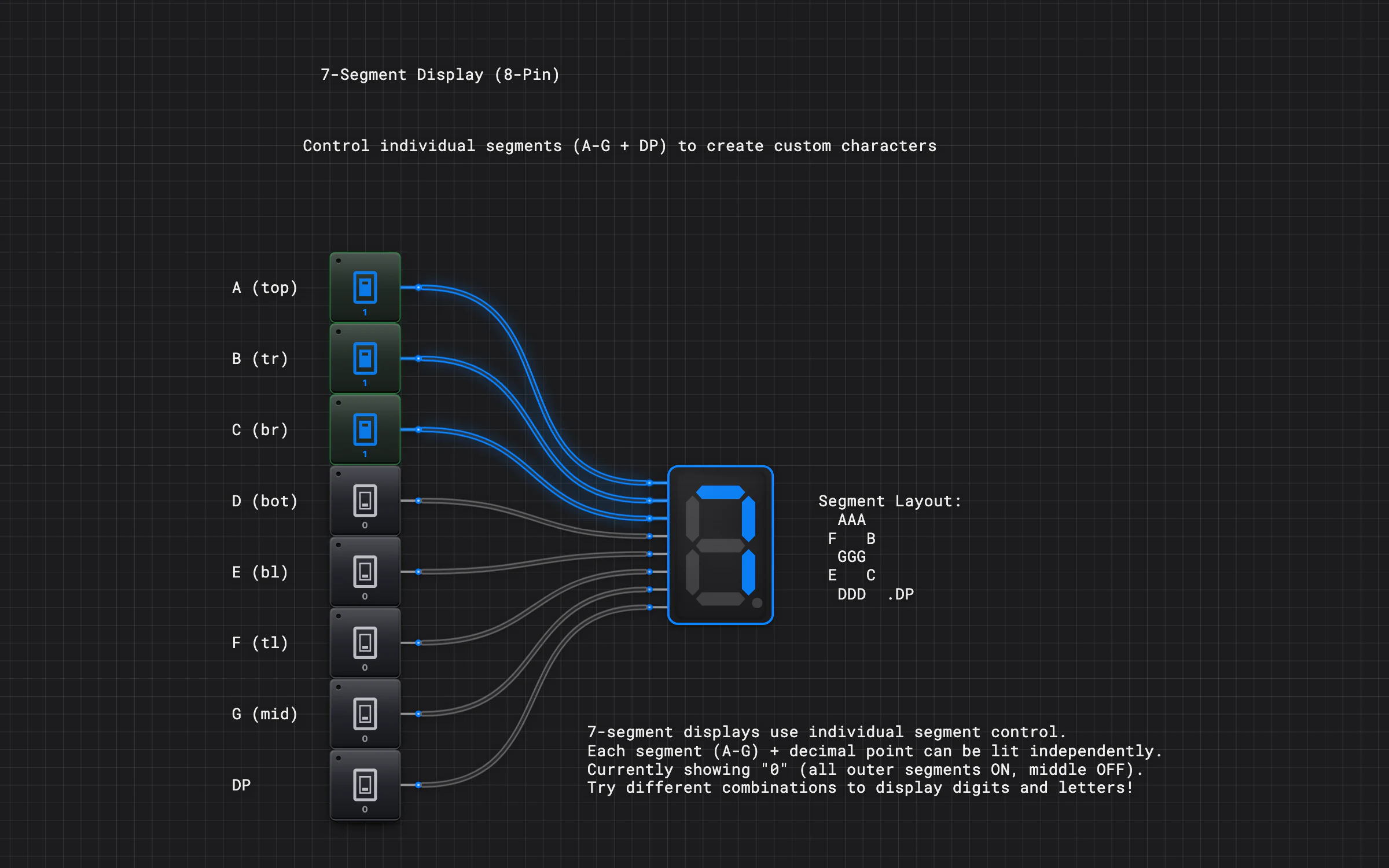Screen dimensions: 1389x868
Task: Toggle the A (top) switch off
Action: click(365, 287)
